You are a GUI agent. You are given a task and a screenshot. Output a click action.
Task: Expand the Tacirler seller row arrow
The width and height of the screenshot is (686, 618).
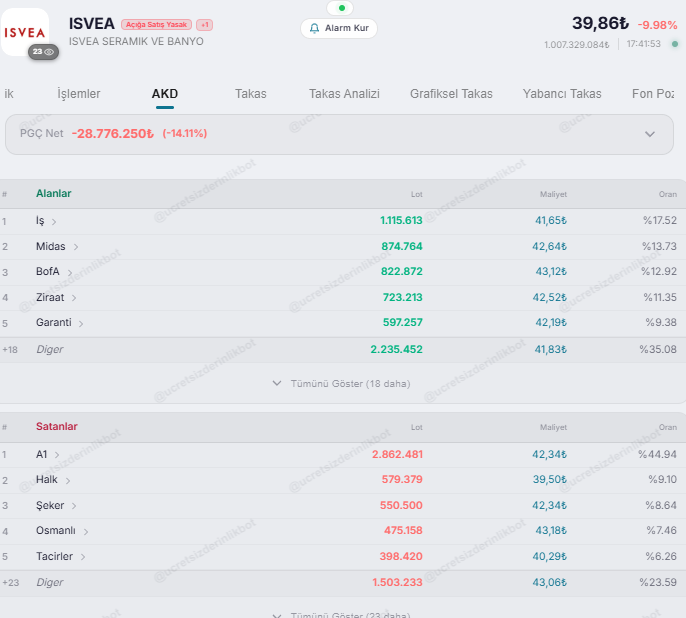pyautogui.click(x=83, y=557)
